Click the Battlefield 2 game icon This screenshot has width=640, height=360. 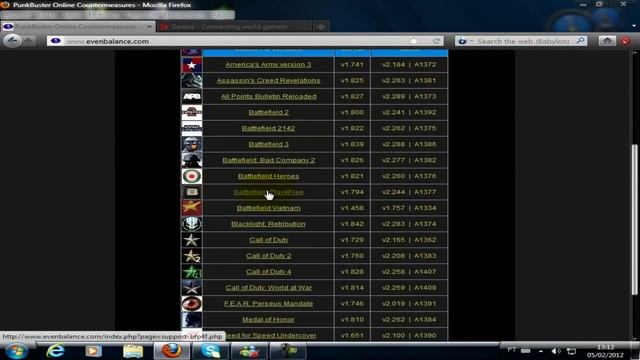191,113
